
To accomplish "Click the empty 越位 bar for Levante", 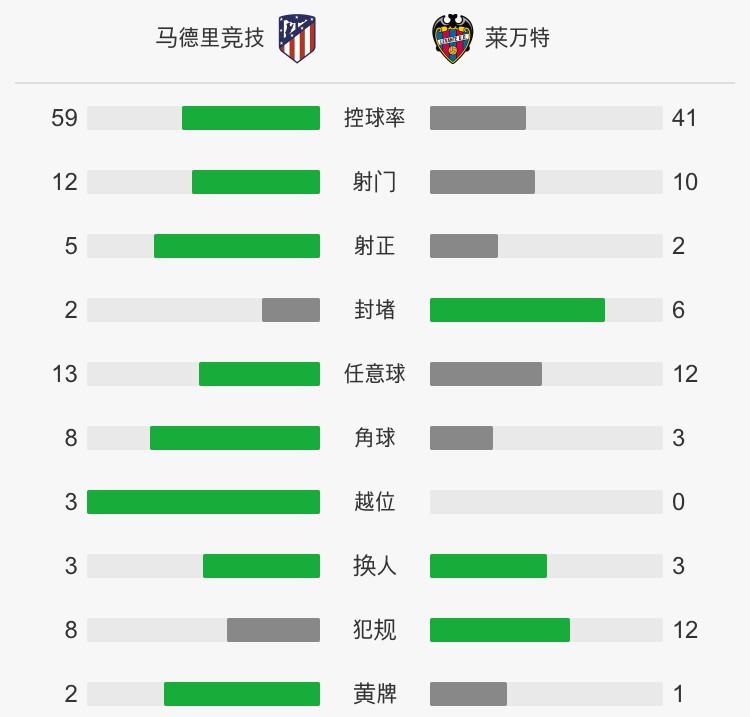I will pos(546,502).
